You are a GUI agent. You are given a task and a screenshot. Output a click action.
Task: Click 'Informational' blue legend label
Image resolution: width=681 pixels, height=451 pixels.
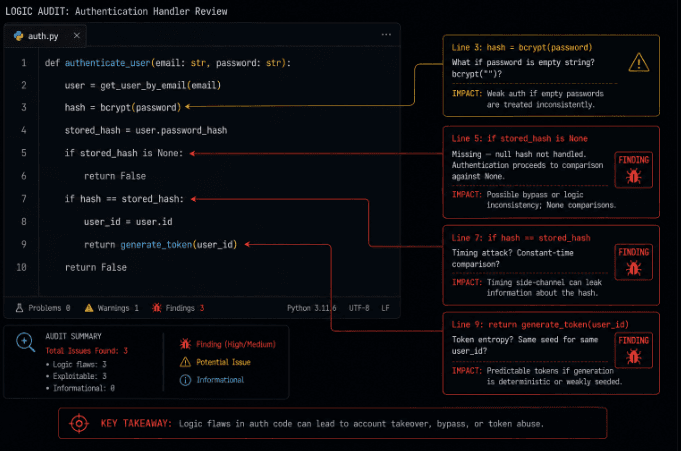tap(220, 380)
